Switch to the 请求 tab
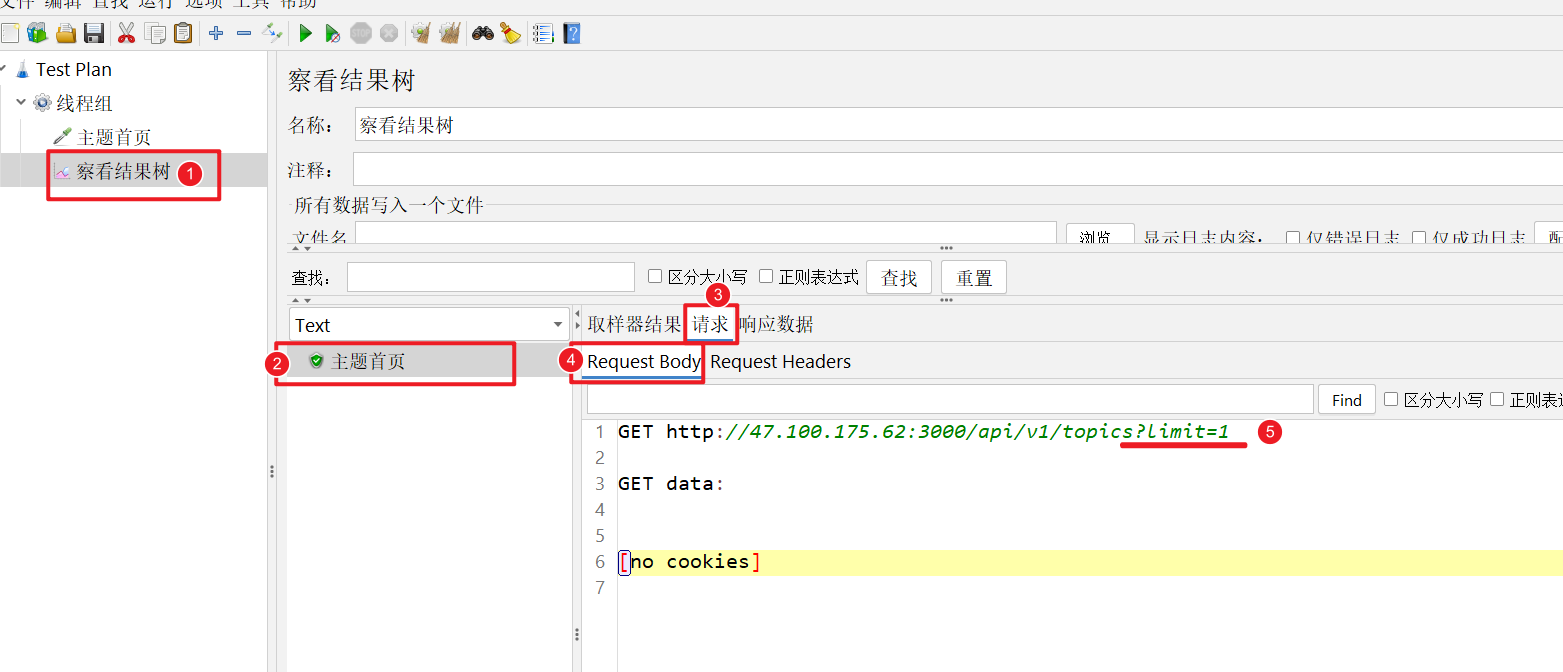This screenshot has width=1563, height=672. [x=710, y=324]
